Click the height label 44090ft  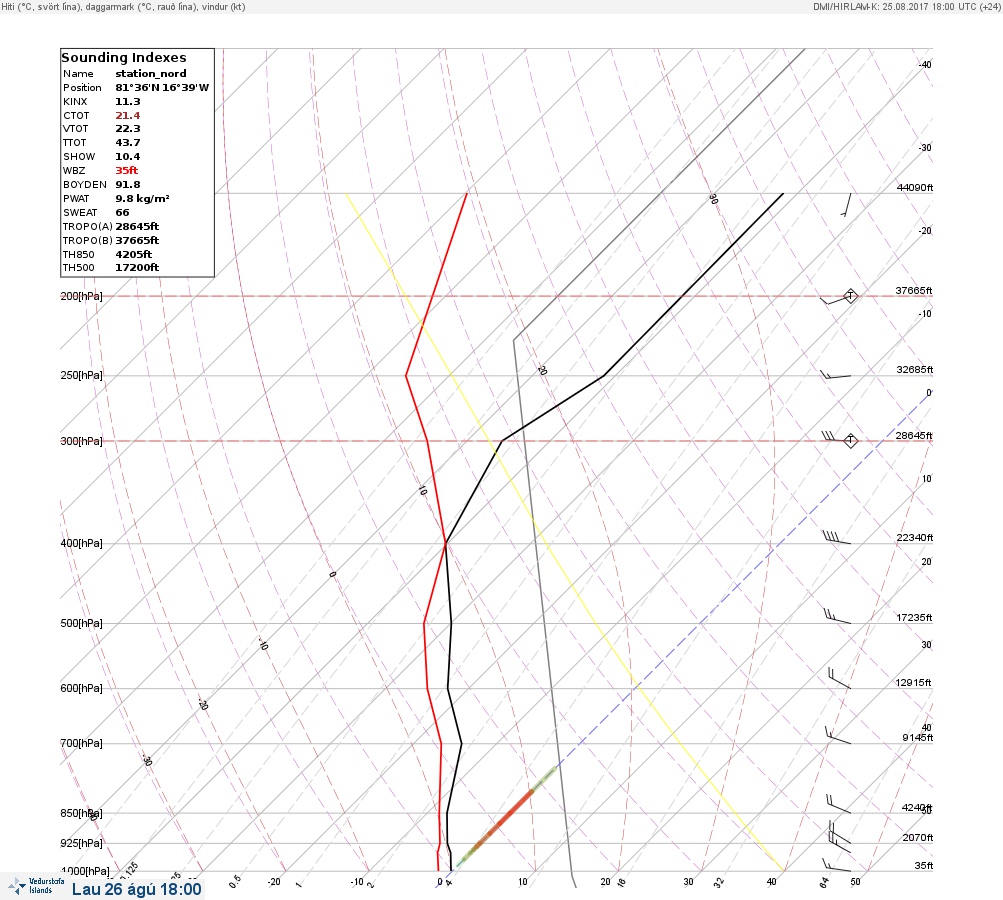pyautogui.click(x=915, y=187)
